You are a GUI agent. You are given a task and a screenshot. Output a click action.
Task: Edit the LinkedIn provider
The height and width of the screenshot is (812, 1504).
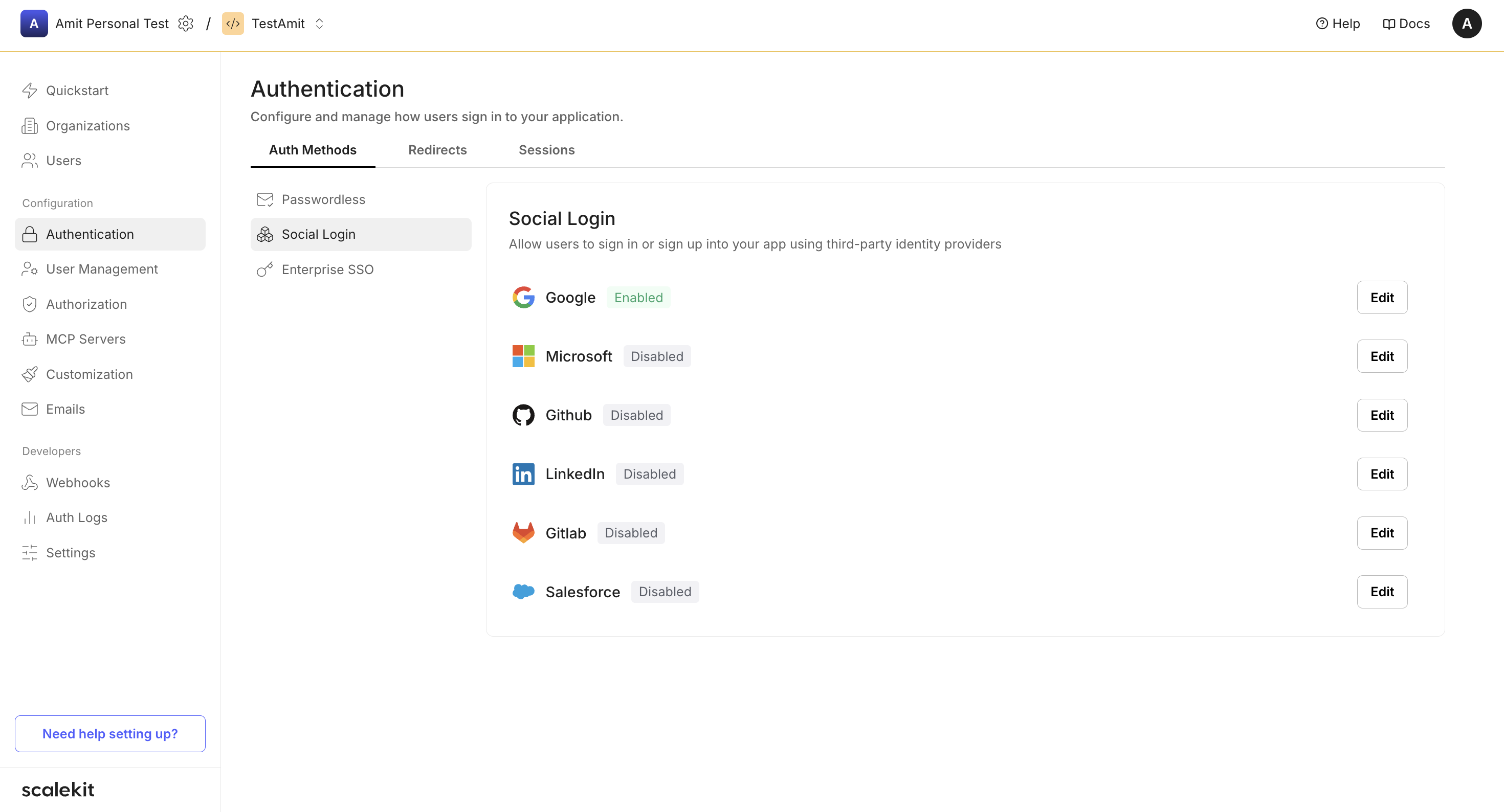[1381, 474]
